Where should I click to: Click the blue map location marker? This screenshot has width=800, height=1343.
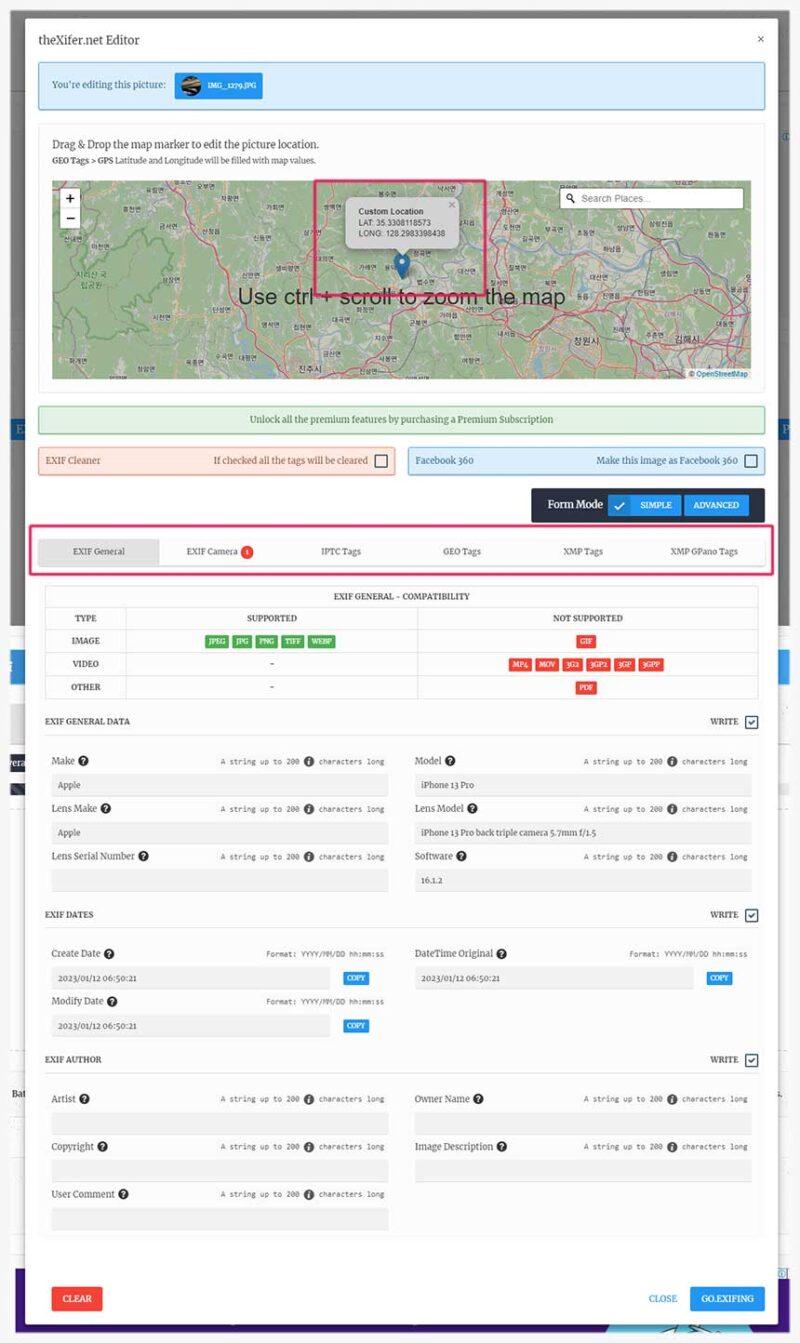402,265
